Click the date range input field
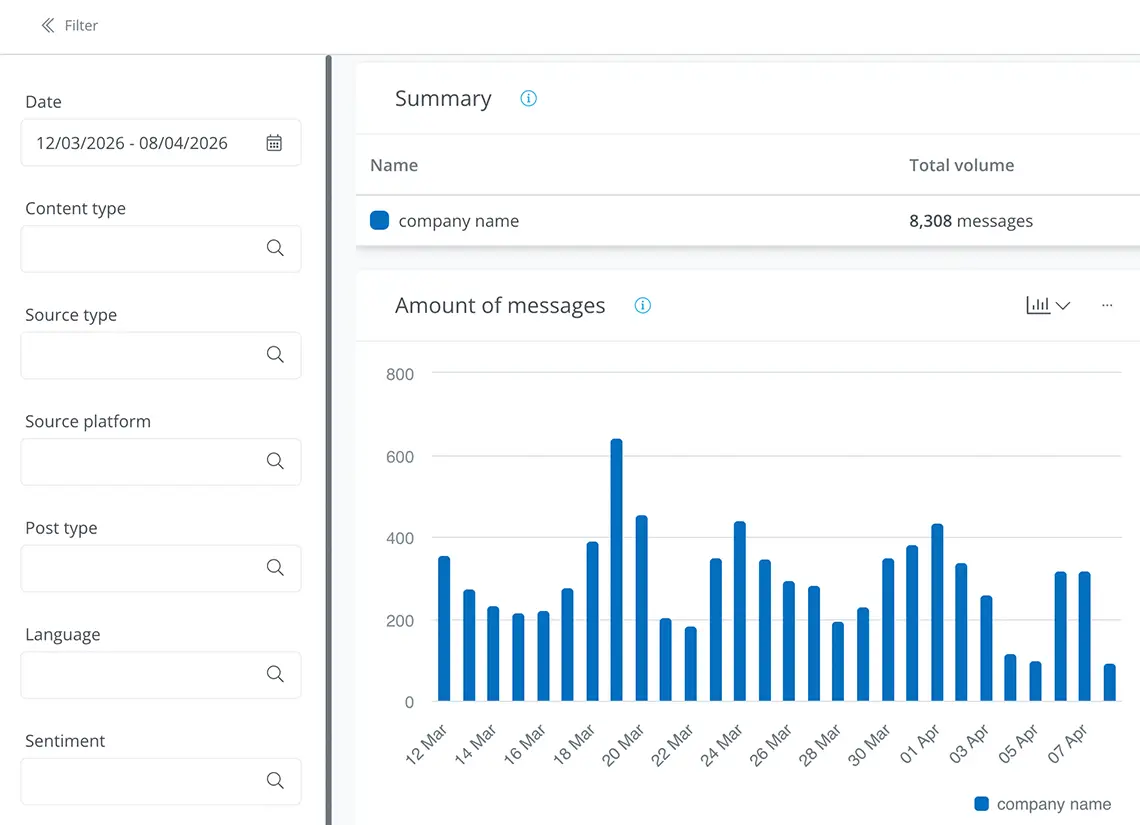Image resolution: width=1140 pixels, height=825 pixels. (140, 143)
